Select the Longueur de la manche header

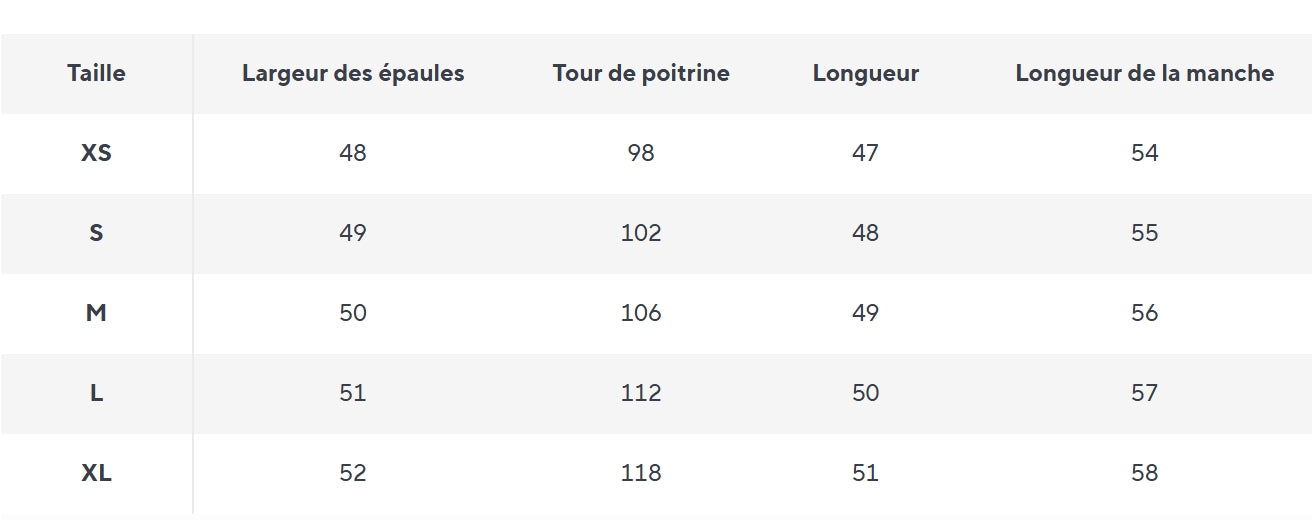[1144, 73]
